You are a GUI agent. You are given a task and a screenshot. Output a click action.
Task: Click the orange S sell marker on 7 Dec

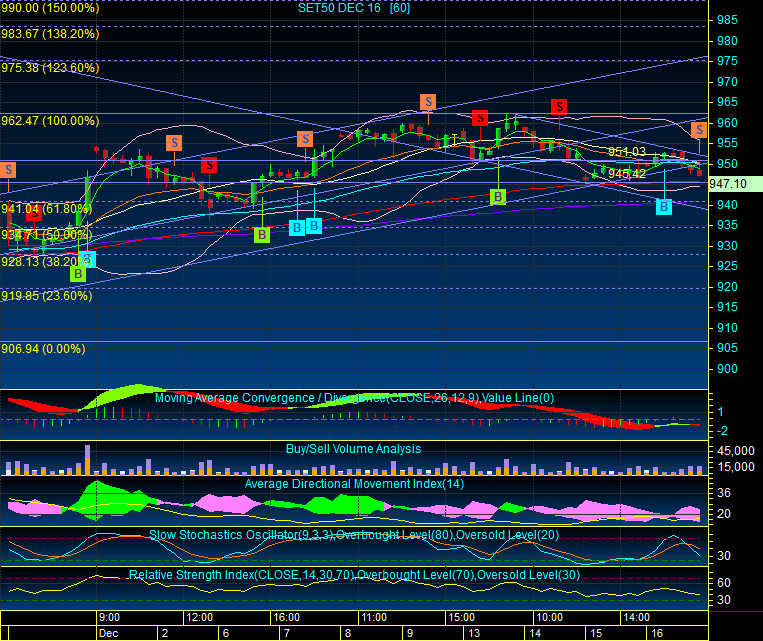[305, 139]
